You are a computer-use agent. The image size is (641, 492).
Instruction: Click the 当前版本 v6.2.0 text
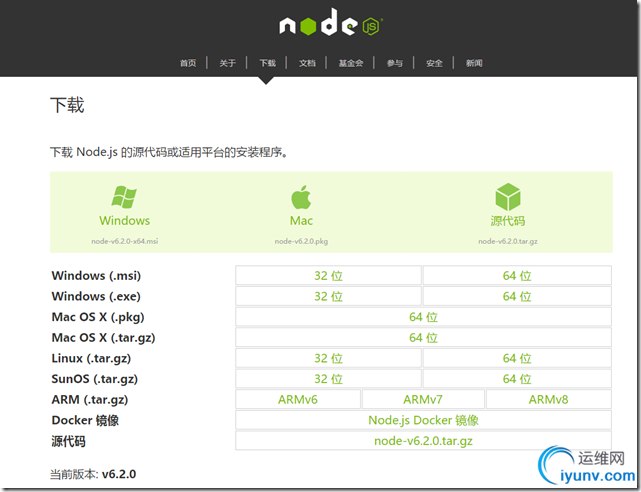pyautogui.click(x=93, y=474)
